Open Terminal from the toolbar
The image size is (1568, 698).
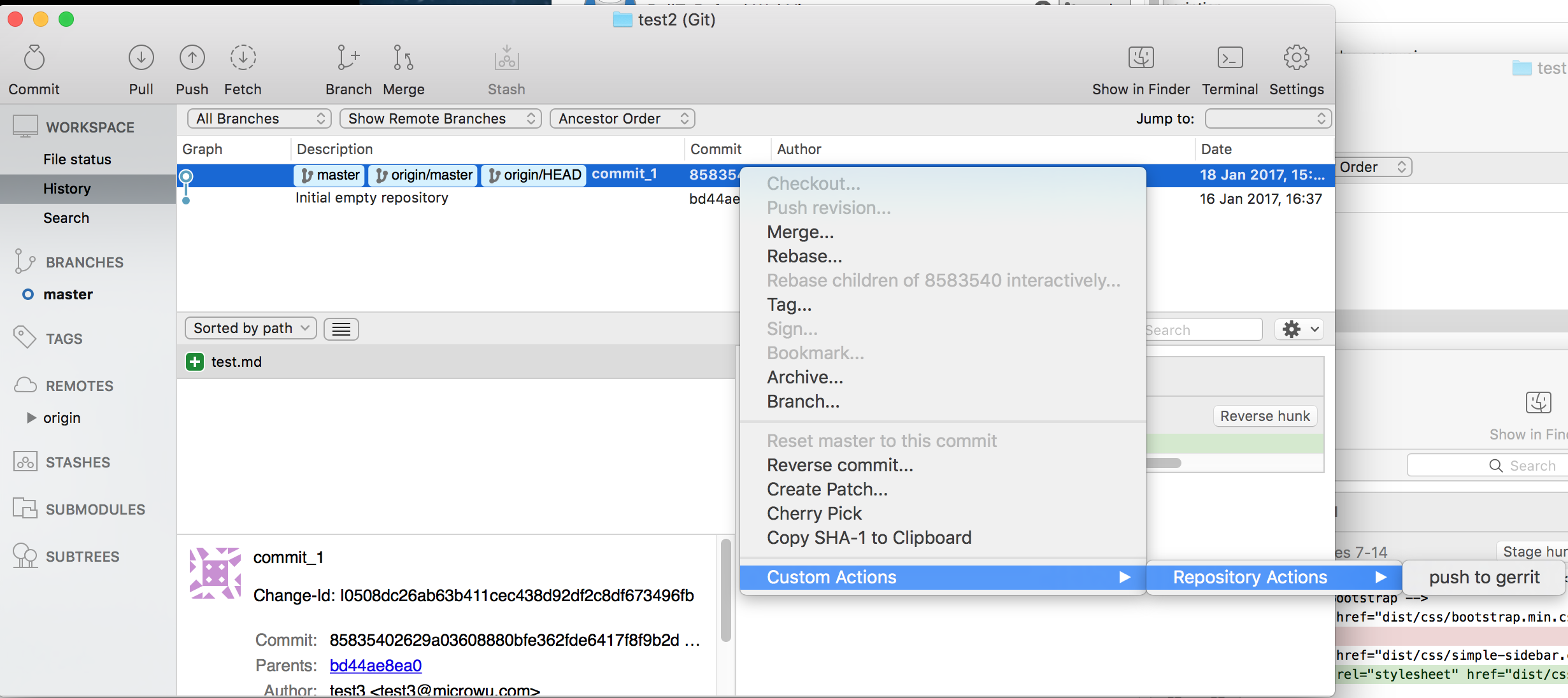pyautogui.click(x=1229, y=59)
